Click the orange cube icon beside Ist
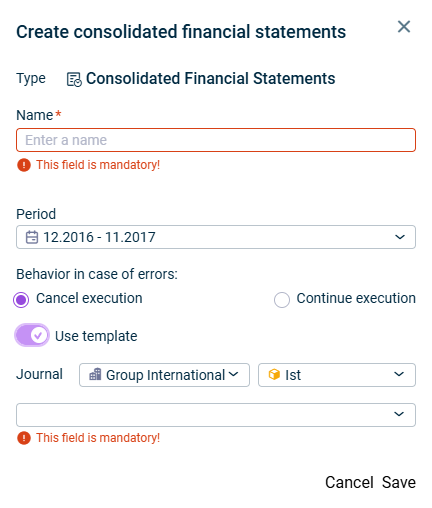 [274, 374]
